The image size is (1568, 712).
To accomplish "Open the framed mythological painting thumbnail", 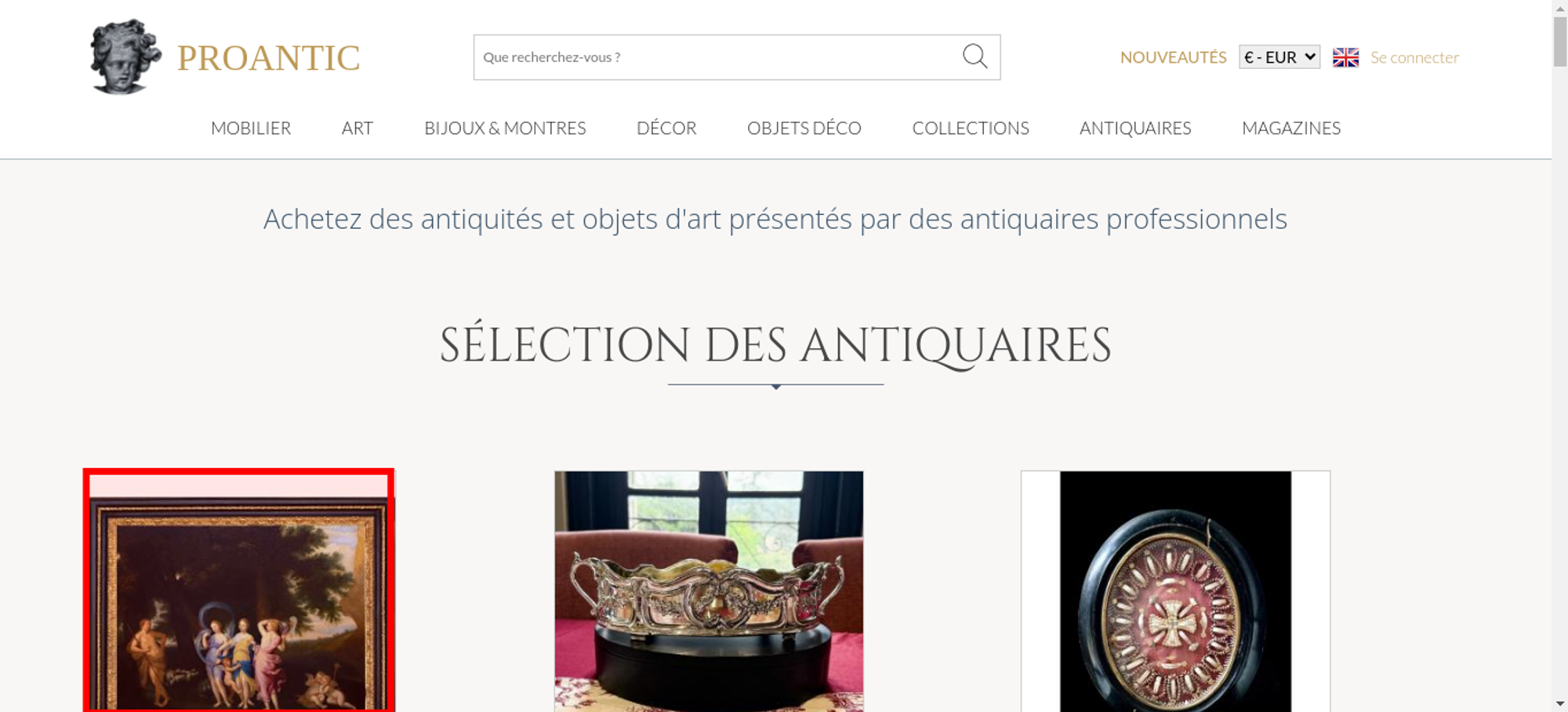I will tap(239, 590).
